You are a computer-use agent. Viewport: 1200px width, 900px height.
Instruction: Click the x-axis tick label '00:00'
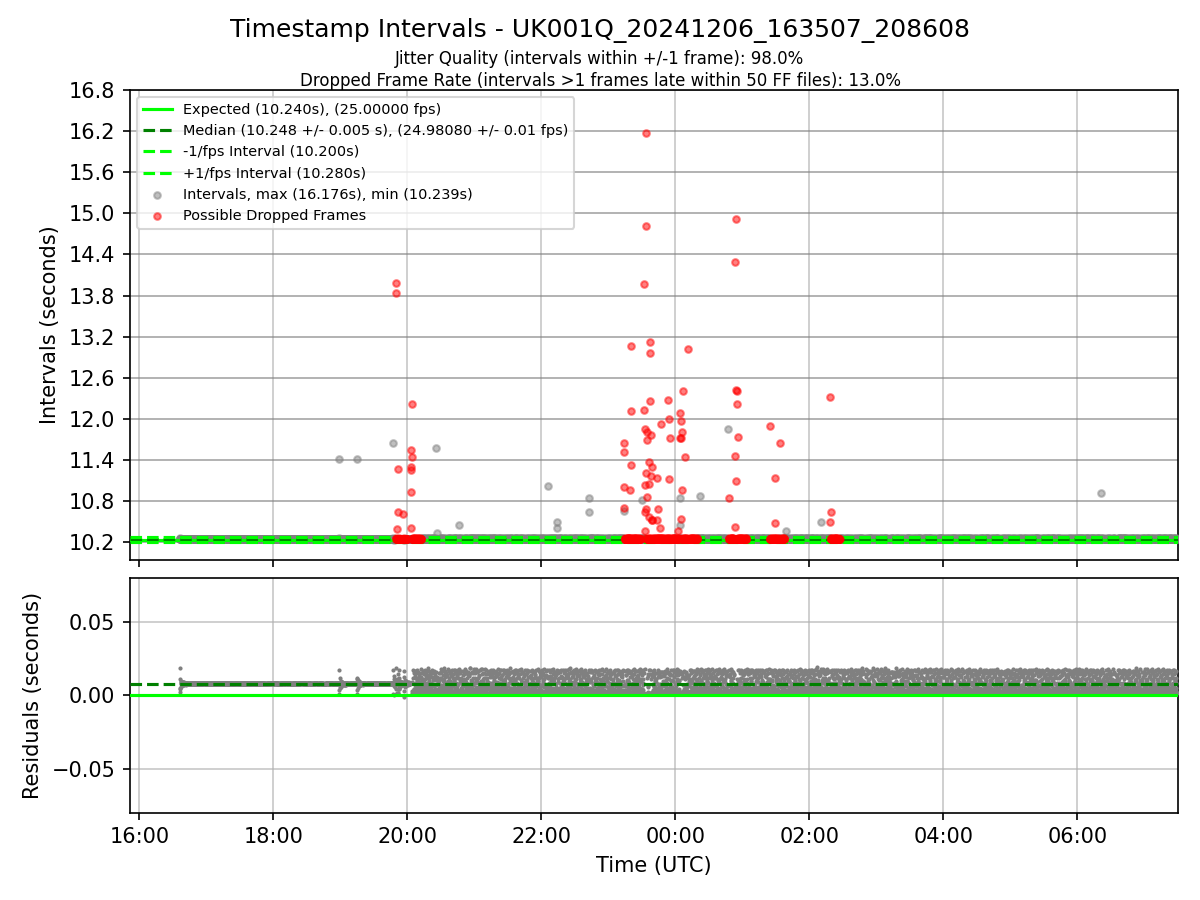tap(675, 835)
